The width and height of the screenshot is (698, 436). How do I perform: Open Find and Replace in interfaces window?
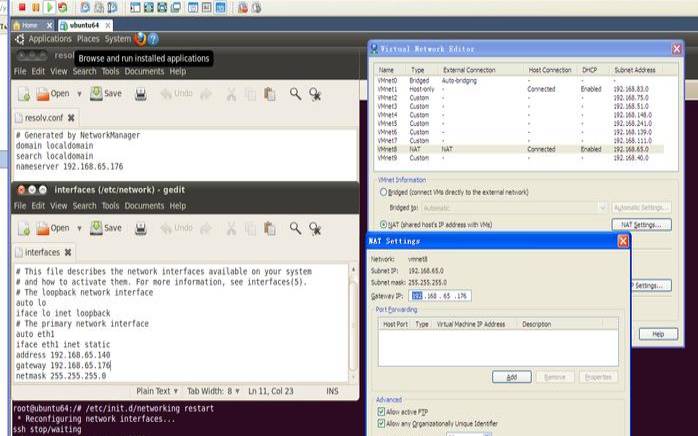[x=315, y=228]
